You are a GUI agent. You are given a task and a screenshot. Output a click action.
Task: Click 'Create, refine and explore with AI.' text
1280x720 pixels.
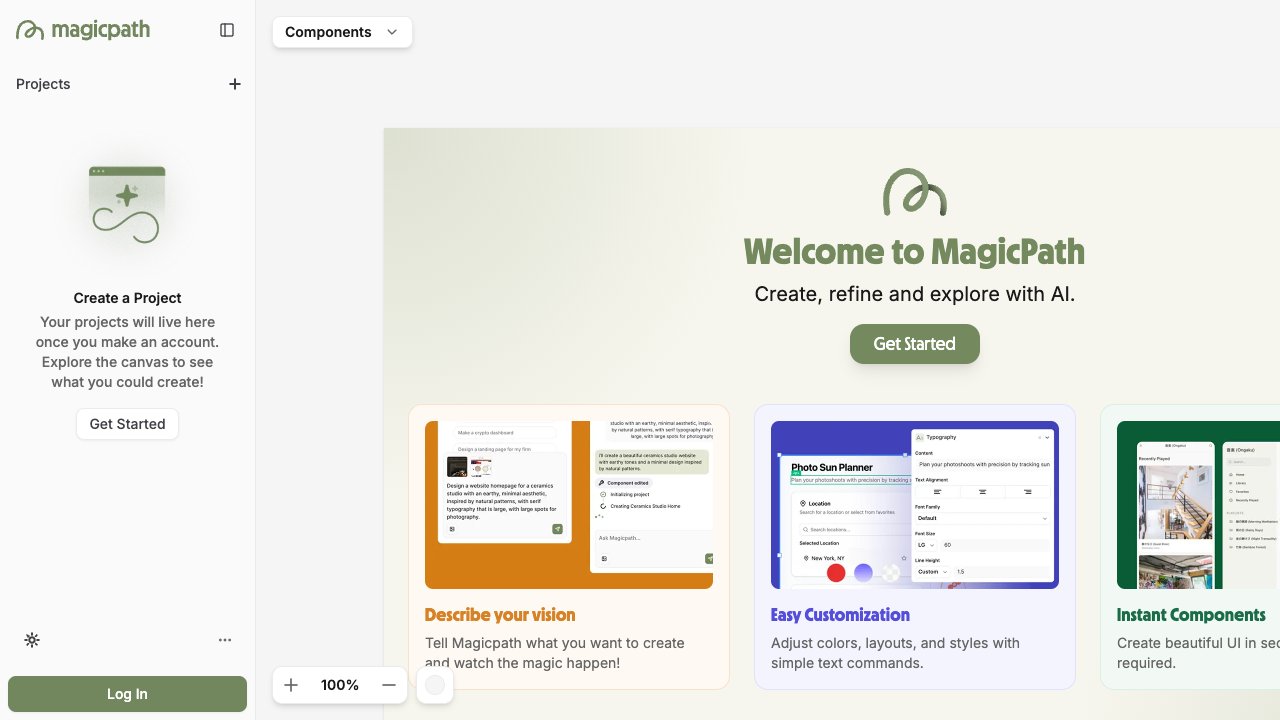915,294
